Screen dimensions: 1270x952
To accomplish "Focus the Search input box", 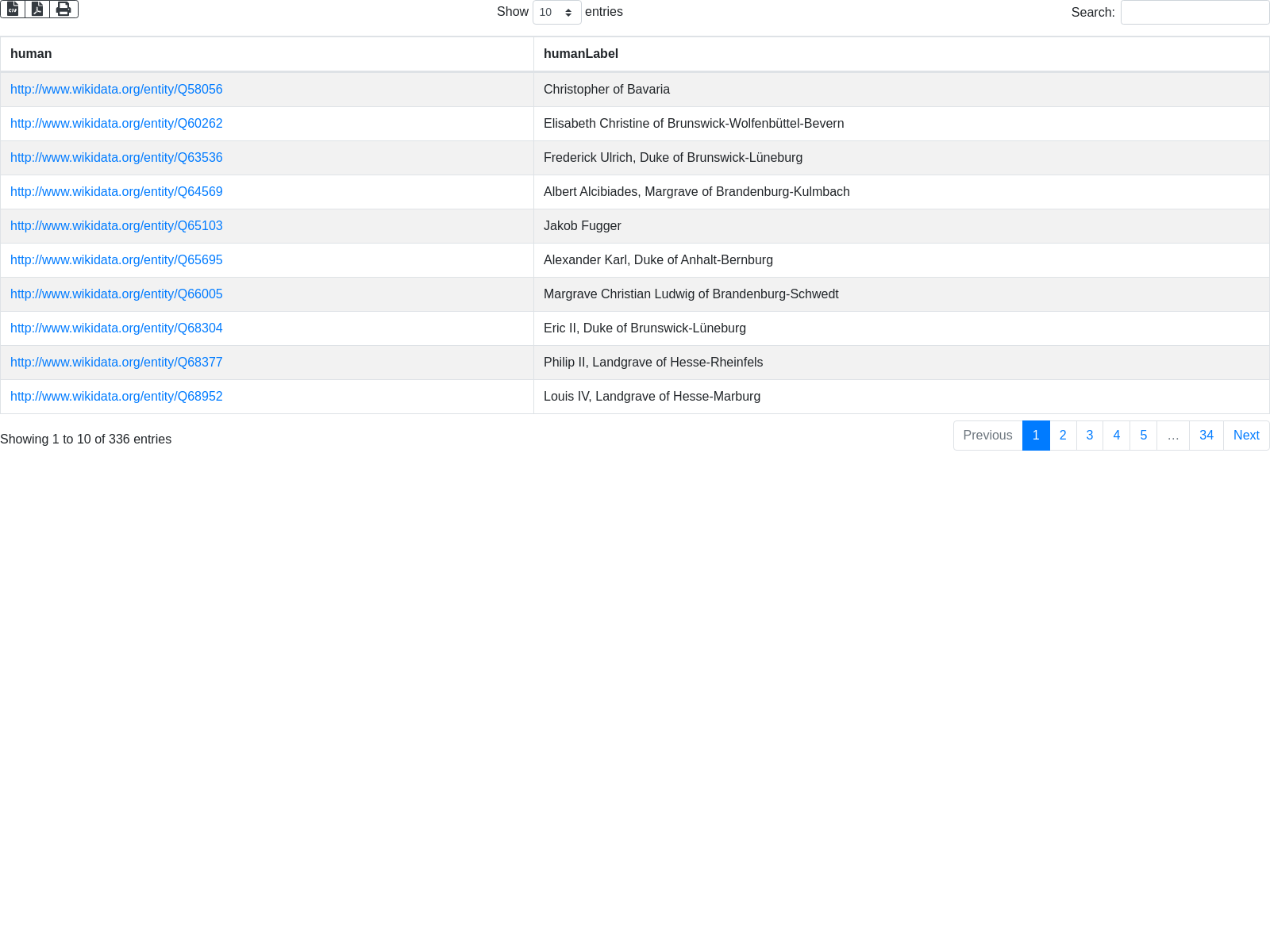I will (1195, 13).
